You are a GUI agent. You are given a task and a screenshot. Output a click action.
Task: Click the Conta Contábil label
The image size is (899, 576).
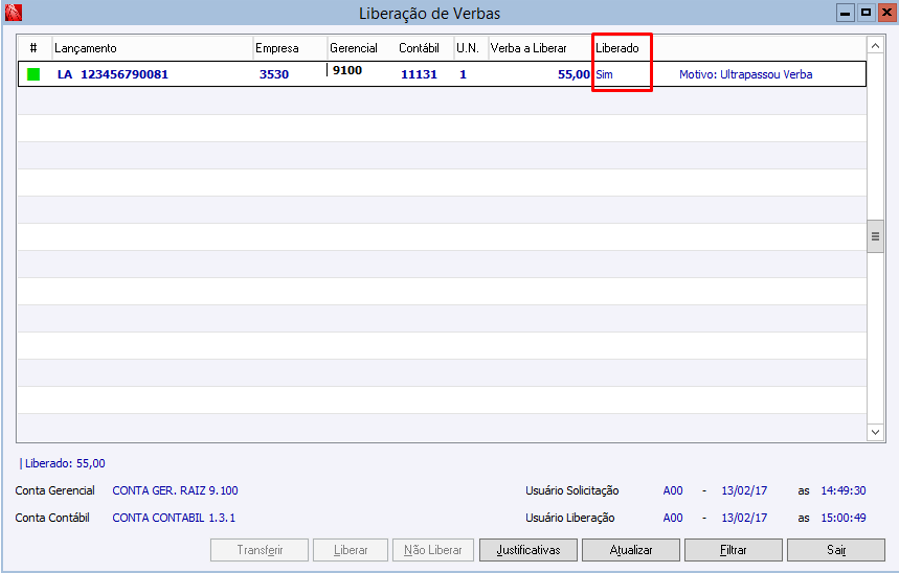point(52,518)
